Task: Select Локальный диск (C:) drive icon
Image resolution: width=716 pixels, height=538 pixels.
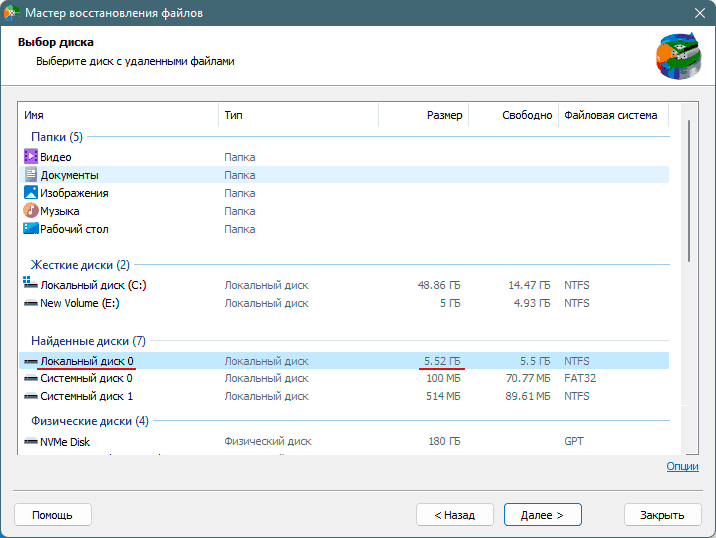Action: 31,284
